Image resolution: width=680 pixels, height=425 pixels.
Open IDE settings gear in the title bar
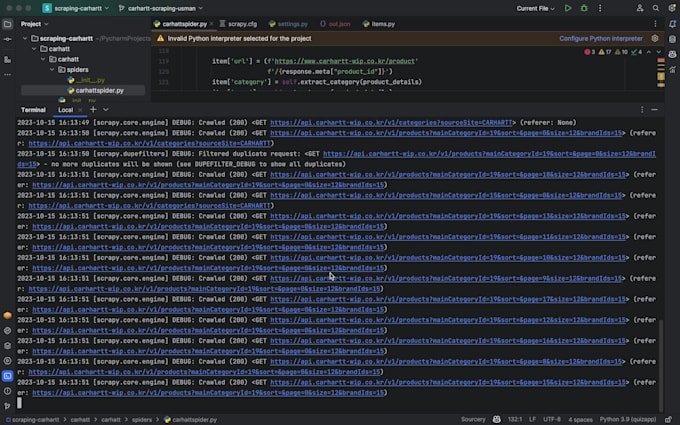point(672,8)
